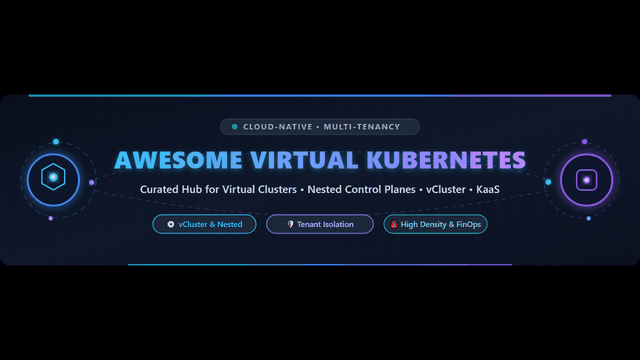640x360 pixels.
Task: Click the shield icon in Tenant Isolation
Action: point(290,224)
